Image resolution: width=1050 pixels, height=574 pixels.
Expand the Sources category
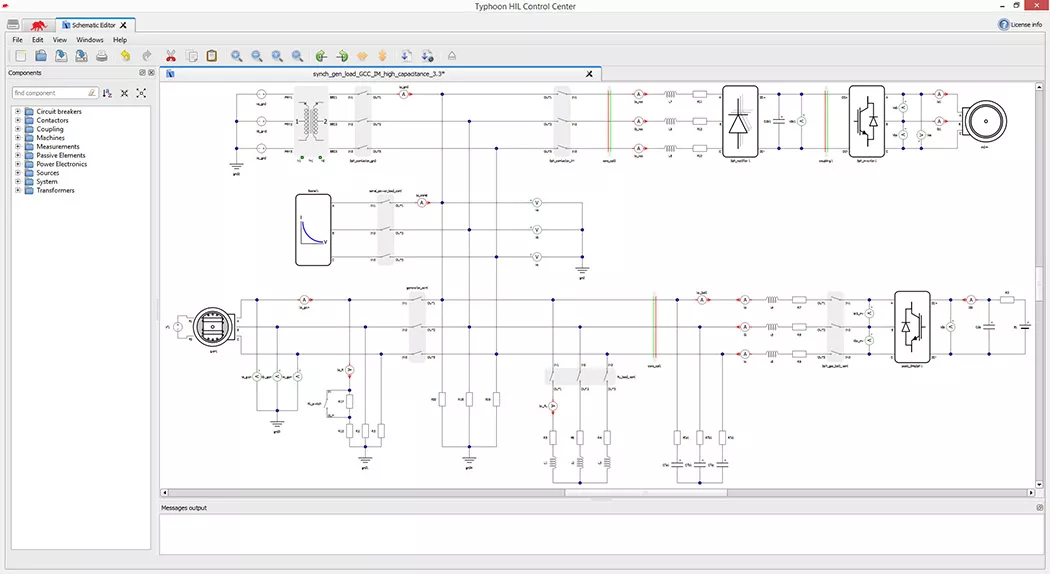pyautogui.click(x=18, y=172)
